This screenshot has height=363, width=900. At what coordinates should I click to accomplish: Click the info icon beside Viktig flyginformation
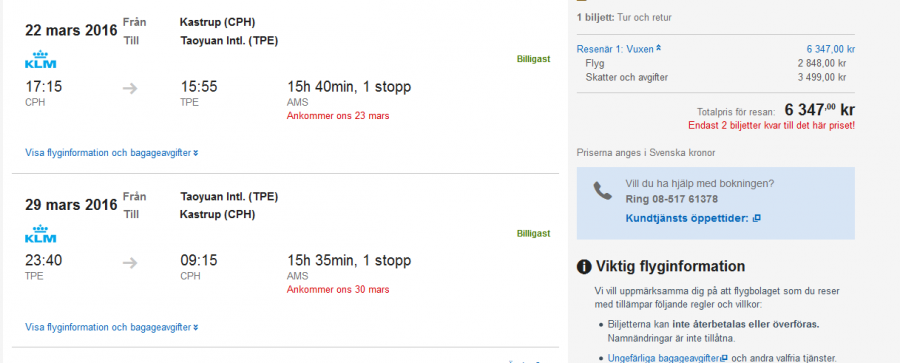(x=584, y=267)
